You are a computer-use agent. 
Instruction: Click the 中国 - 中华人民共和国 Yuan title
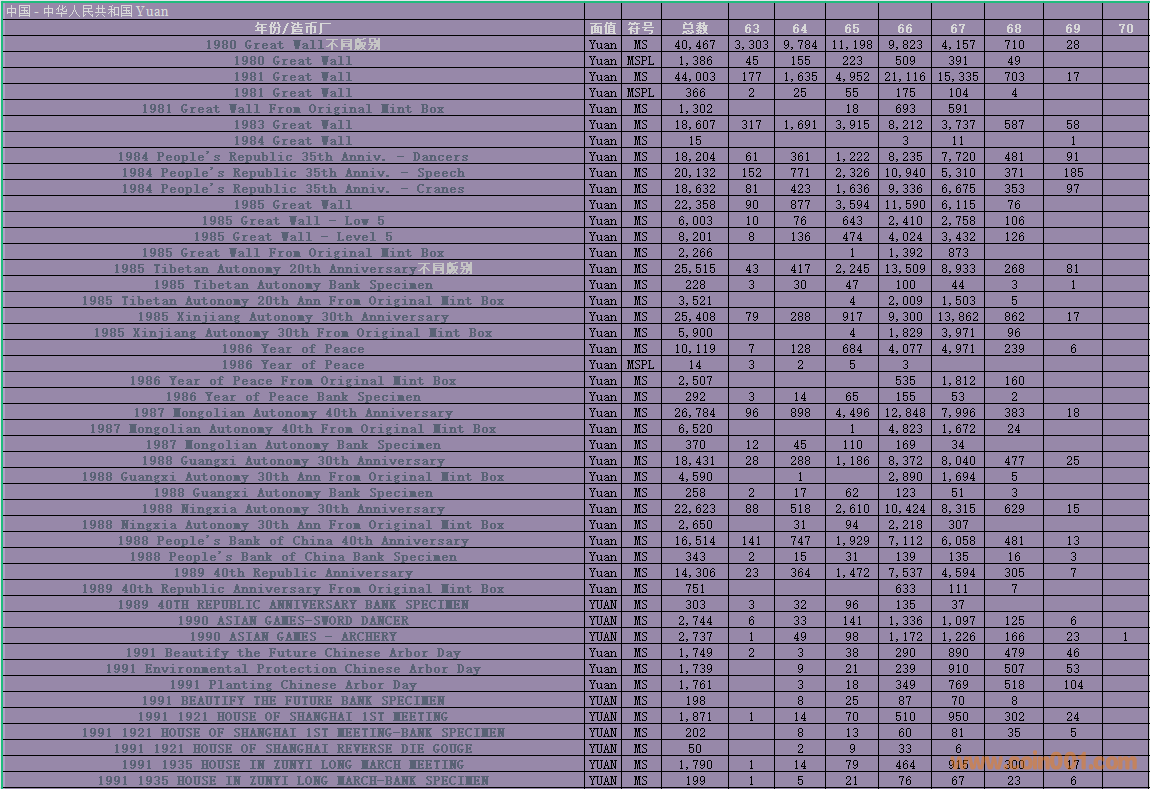(87, 11)
